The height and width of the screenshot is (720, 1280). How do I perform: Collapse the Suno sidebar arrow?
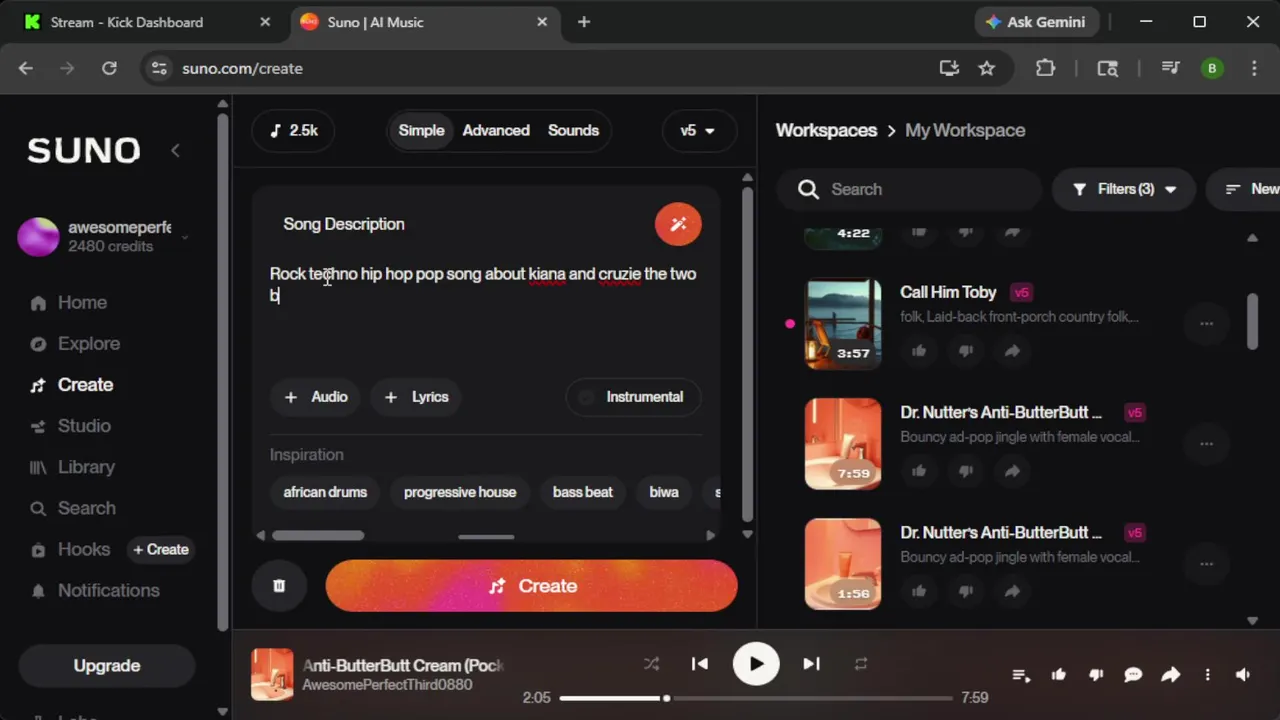(175, 150)
